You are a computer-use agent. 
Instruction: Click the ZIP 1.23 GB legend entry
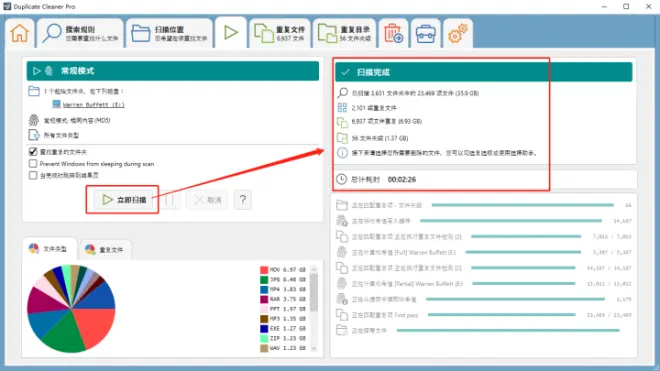(283, 338)
